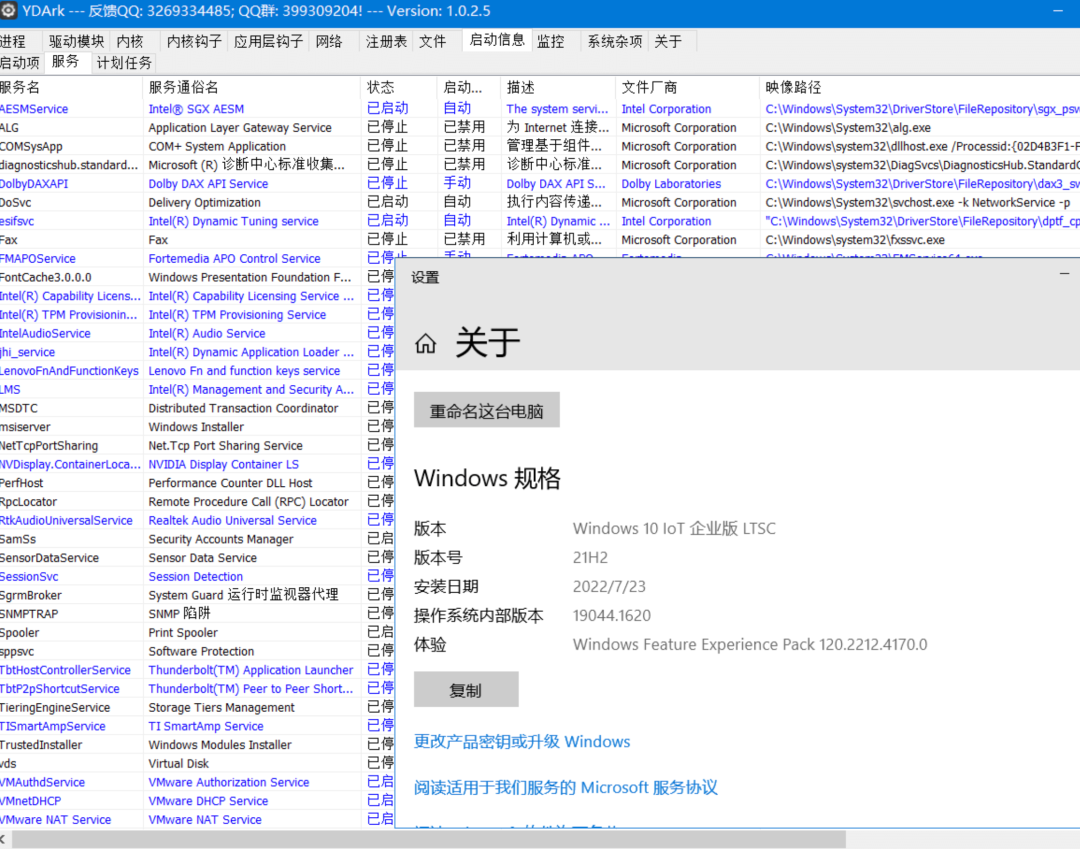Select the SNMPTRAP row
Screen dimensions: 1080x849
[197, 614]
